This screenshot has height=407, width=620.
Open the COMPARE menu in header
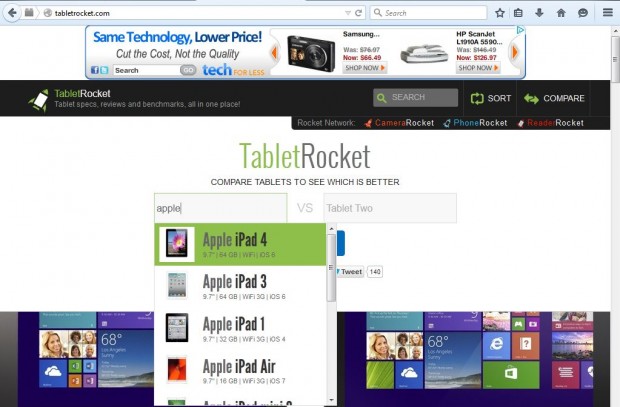tap(554, 98)
